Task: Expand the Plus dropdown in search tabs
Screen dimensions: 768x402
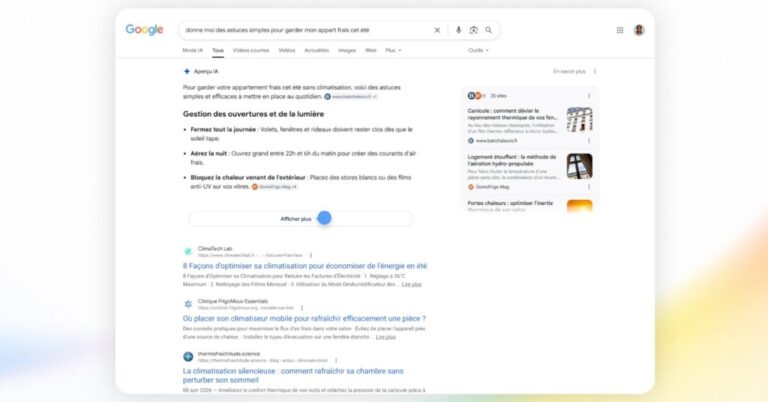Action: (393, 50)
